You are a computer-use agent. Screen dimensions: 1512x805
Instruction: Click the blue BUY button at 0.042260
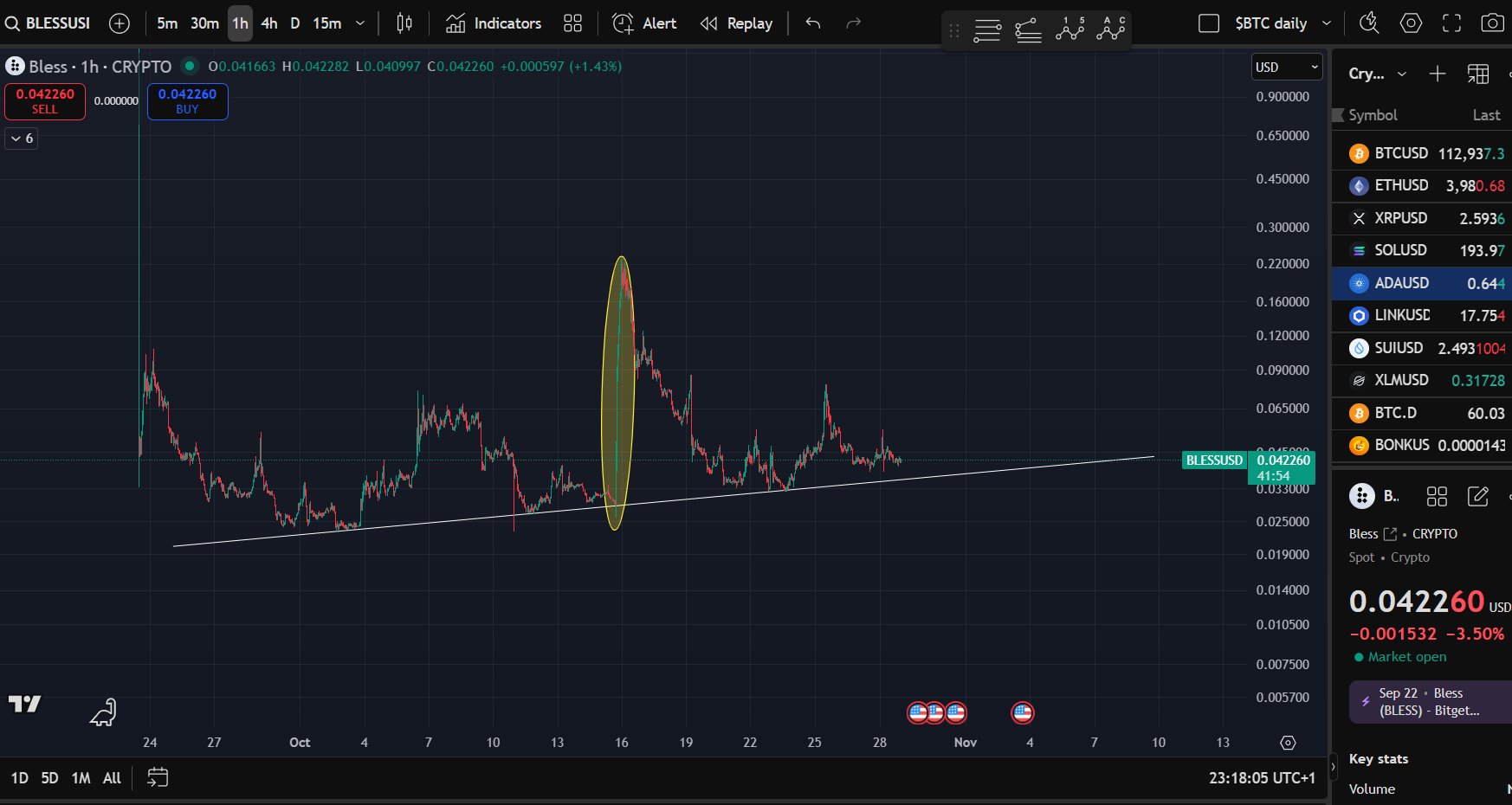click(187, 101)
